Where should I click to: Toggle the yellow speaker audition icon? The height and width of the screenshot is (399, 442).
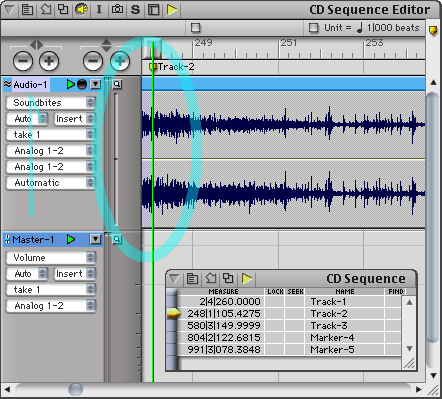(x=81, y=9)
